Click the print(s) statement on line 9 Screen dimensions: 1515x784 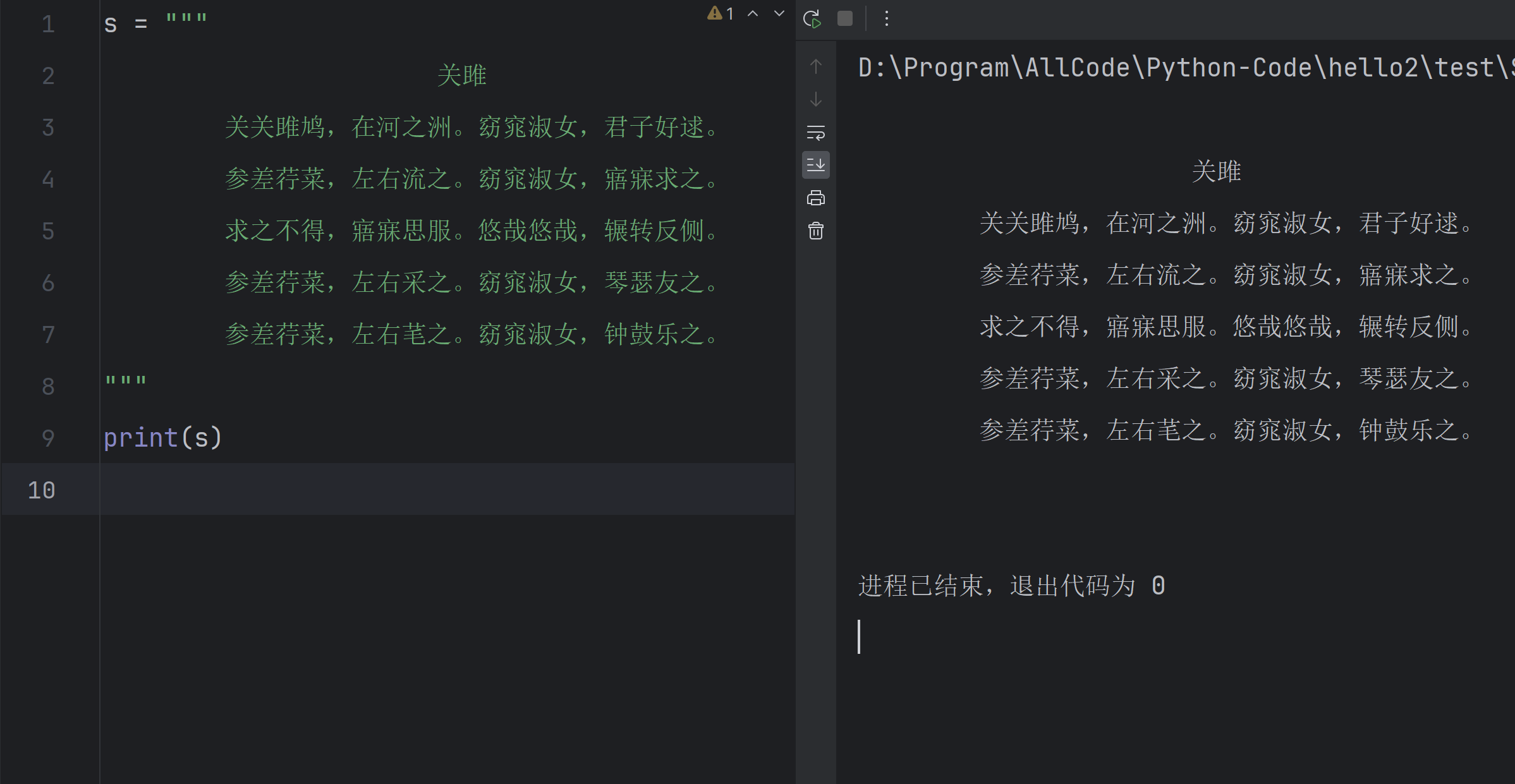(x=162, y=438)
